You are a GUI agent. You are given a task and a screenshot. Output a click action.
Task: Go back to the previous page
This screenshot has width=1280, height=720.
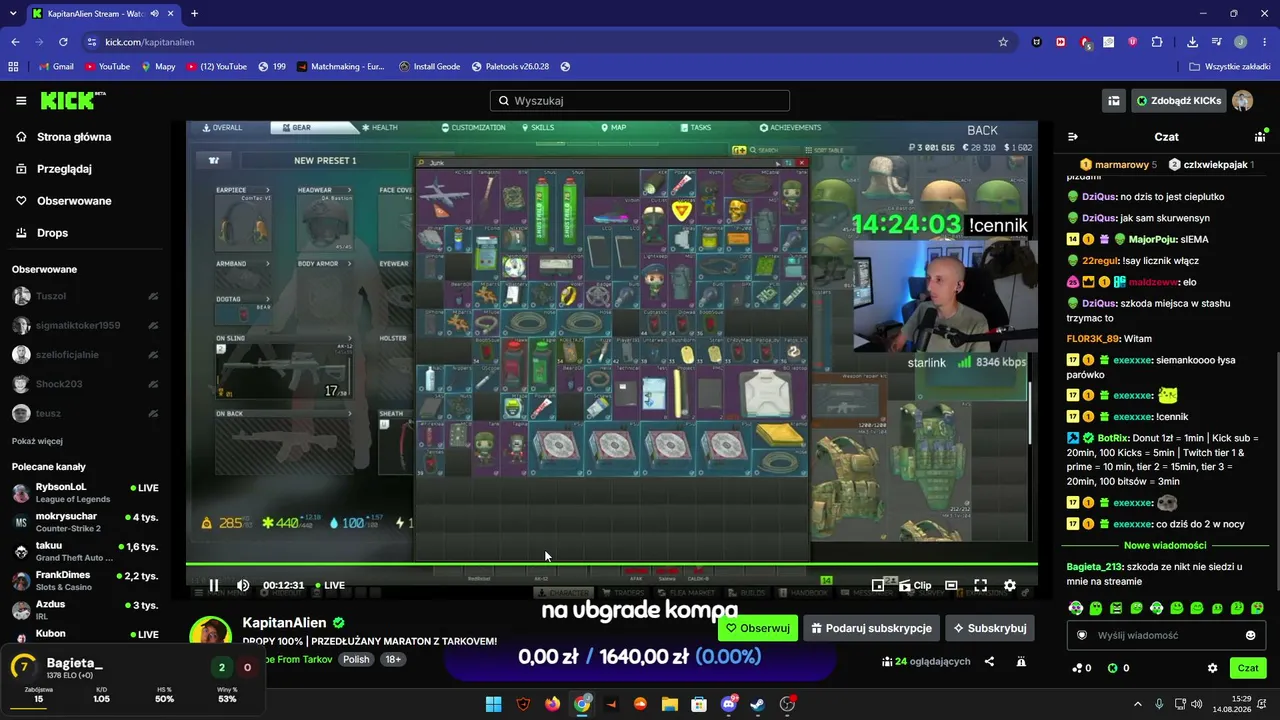point(15,42)
